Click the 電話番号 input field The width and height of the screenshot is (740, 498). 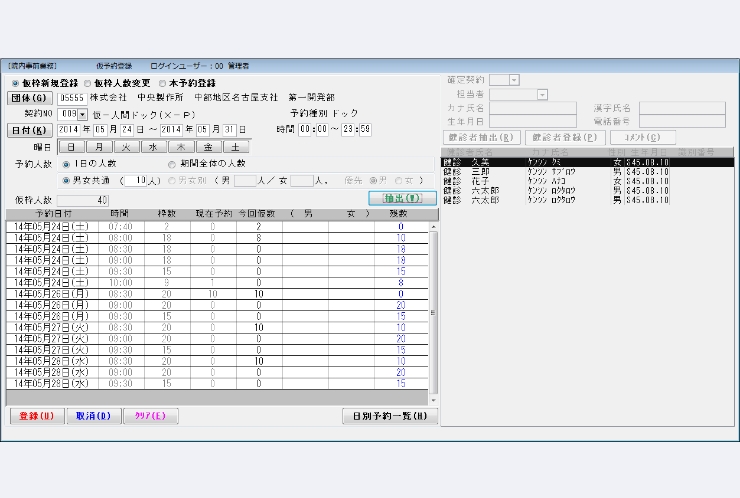click(x=682, y=121)
